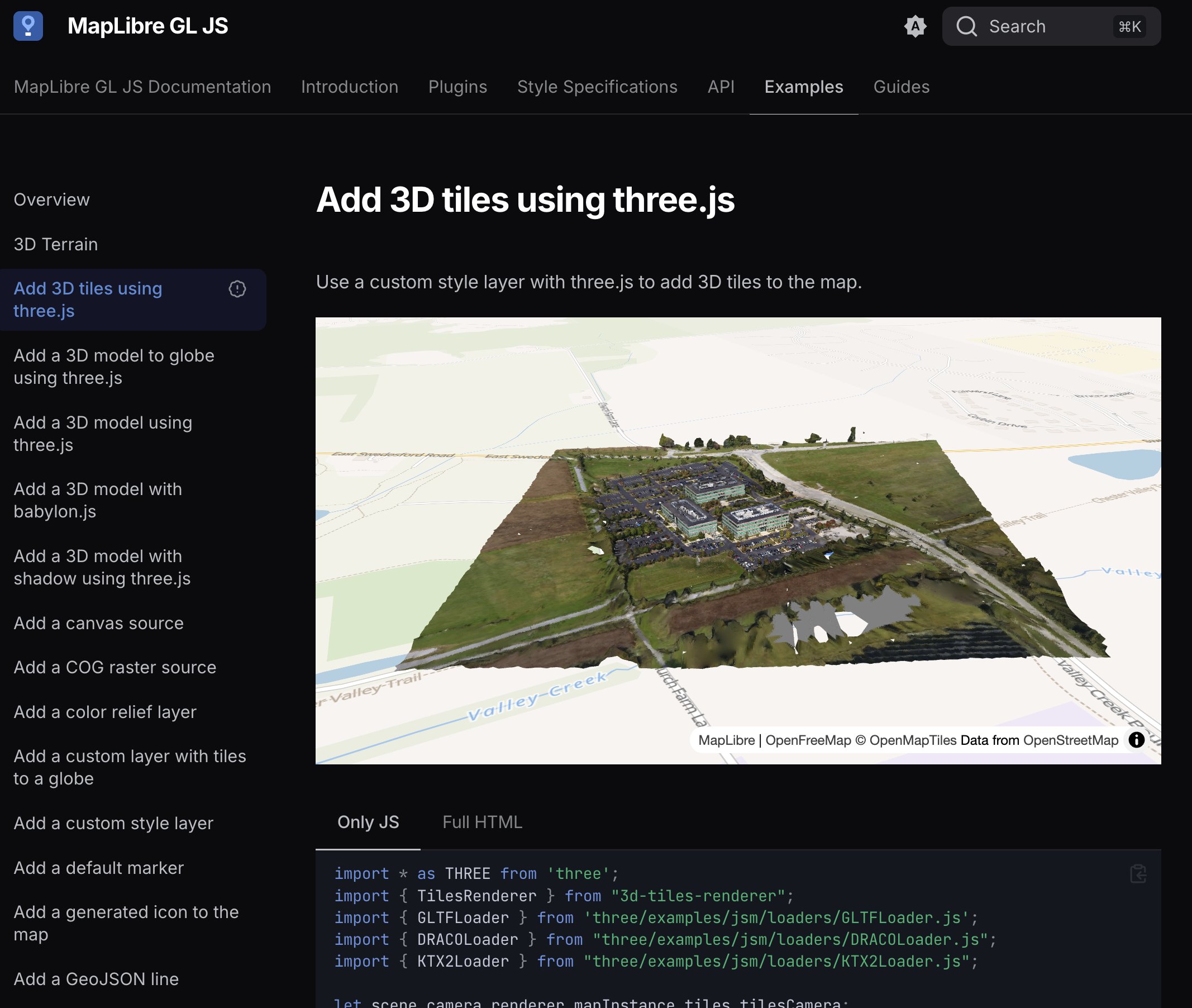Viewport: 1192px width, 1008px height.
Task: Select the Examples tab
Action: click(804, 87)
